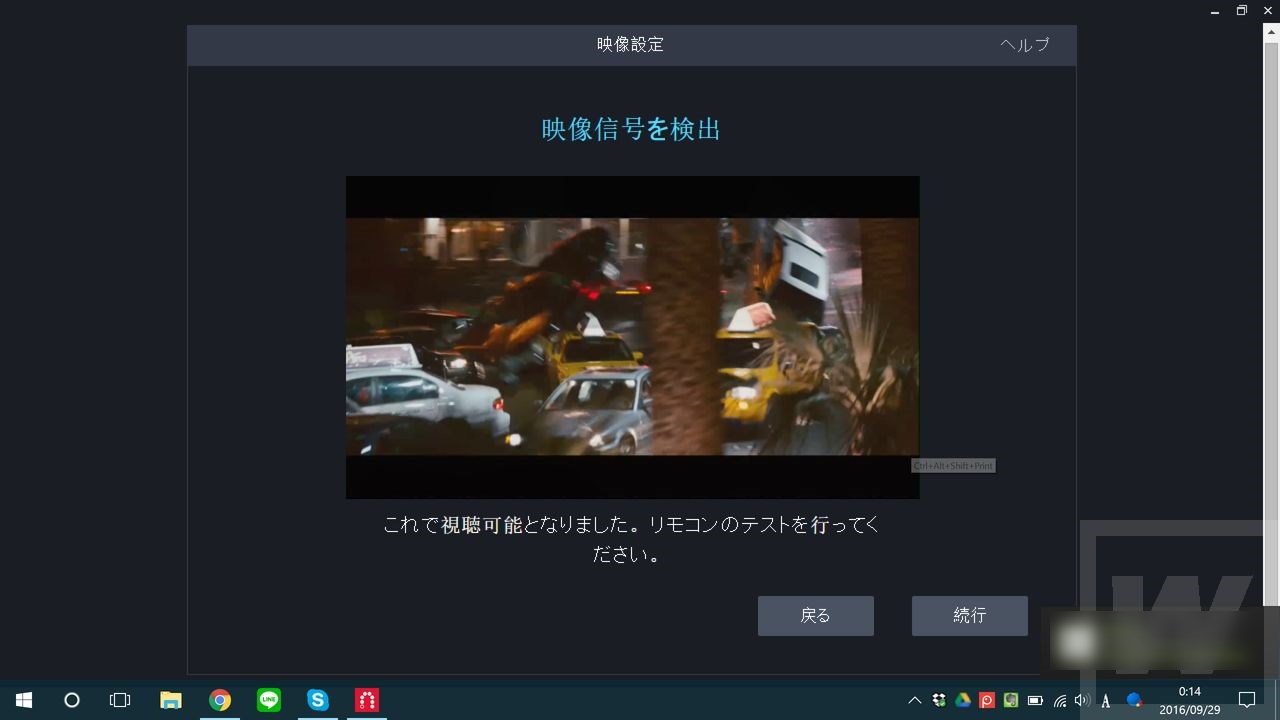The height and width of the screenshot is (720, 1280).
Task: Click the 映像設定 window title text
Action: pyautogui.click(x=630, y=45)
